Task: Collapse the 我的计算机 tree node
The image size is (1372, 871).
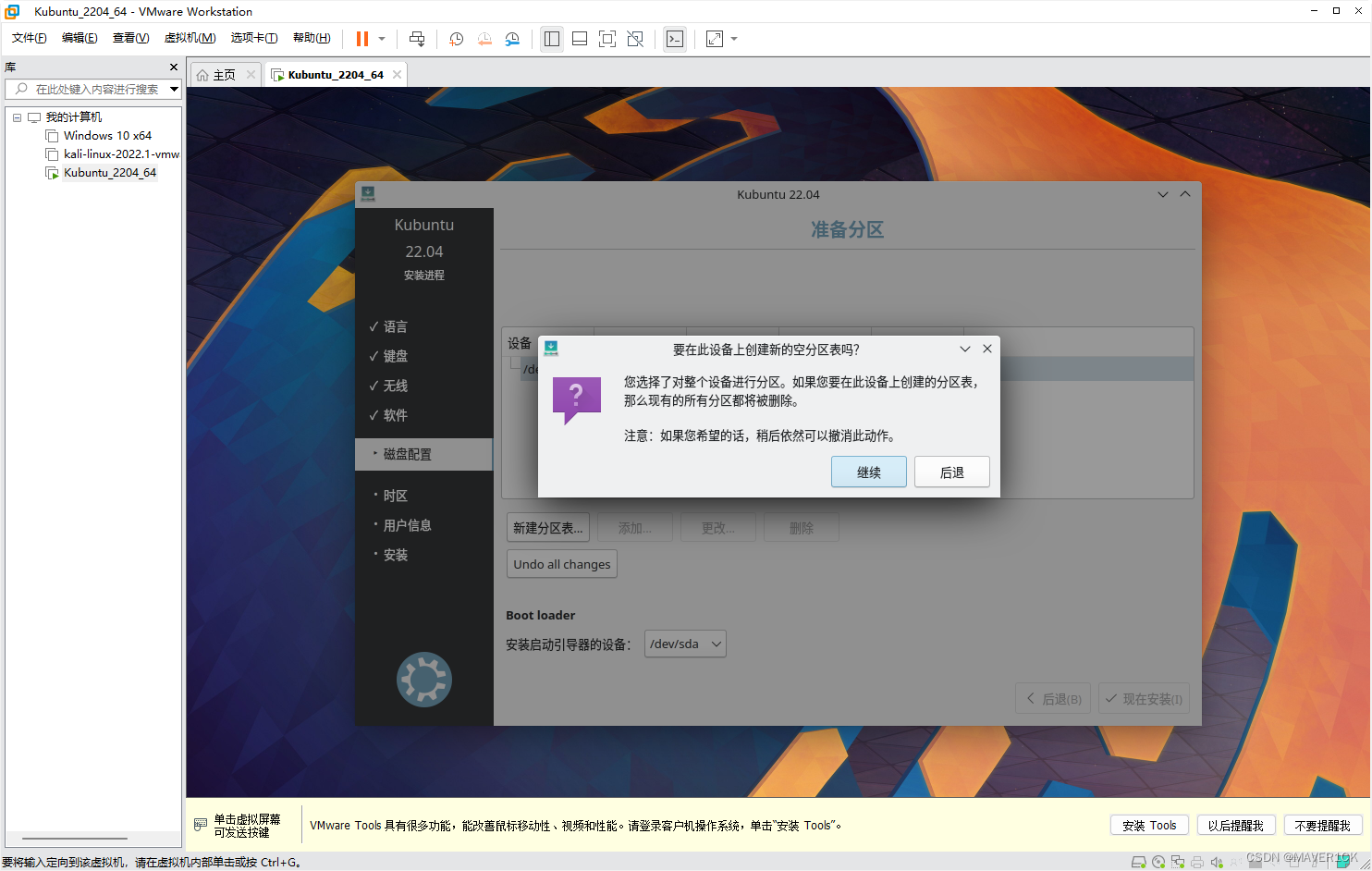Action: [17, 117]
